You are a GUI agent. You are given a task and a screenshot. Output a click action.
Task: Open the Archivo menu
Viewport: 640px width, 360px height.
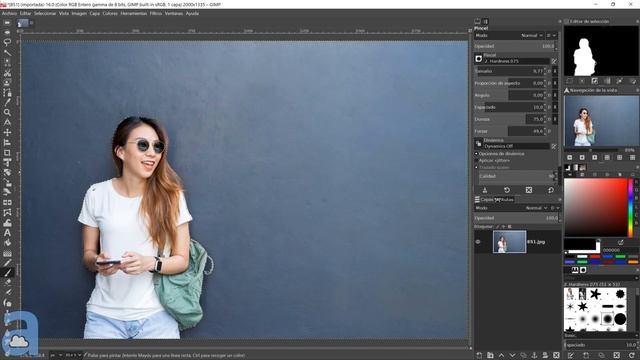pos(9,13)
